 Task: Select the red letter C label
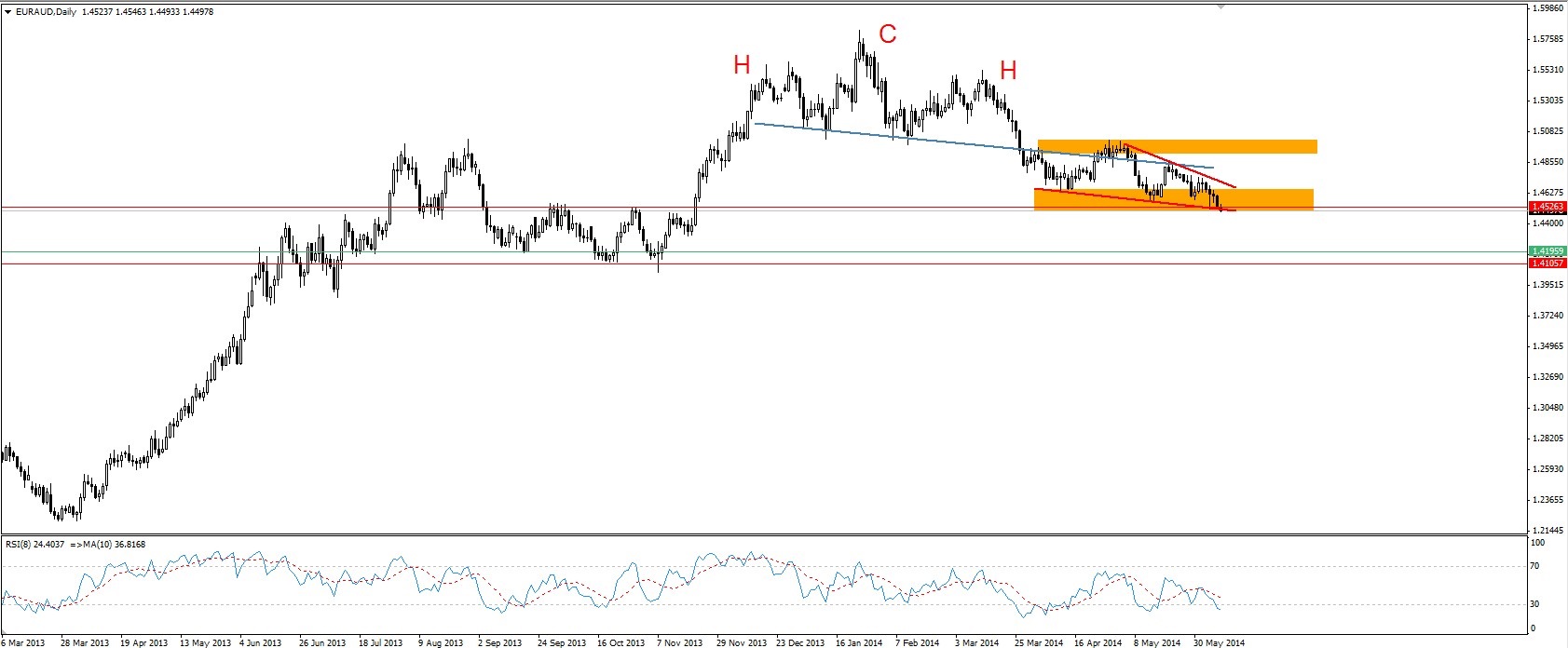[888, 34]
